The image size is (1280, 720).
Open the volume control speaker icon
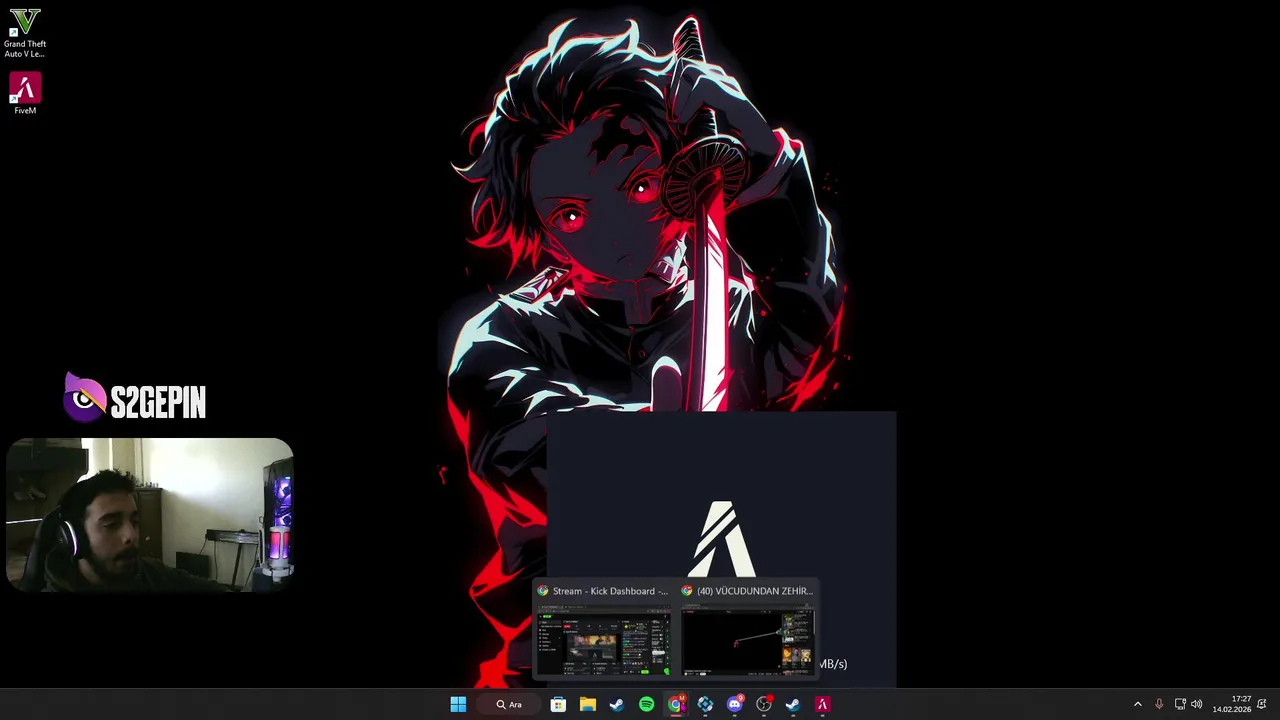1196,704
